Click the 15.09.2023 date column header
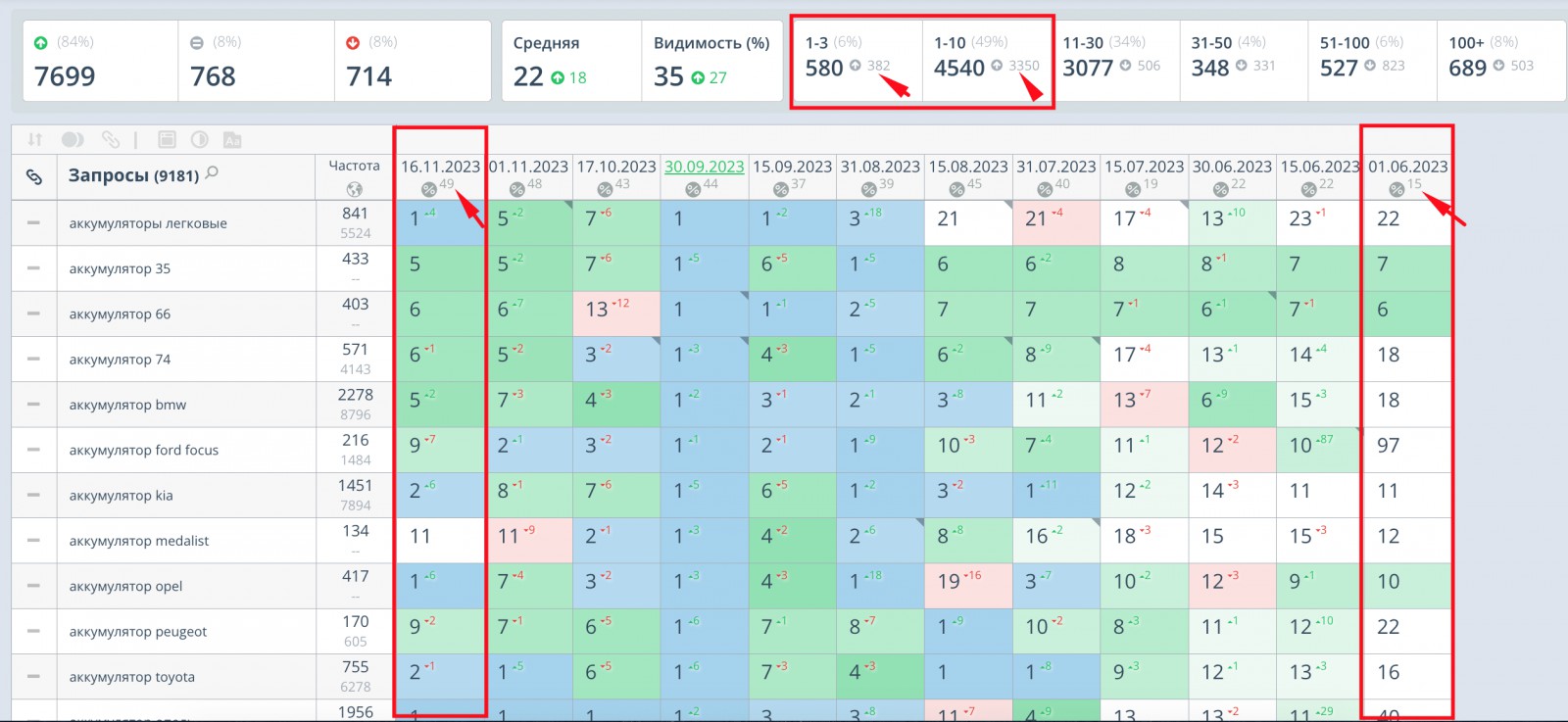This screenshot has width=1568, height=722. (793, 167)
